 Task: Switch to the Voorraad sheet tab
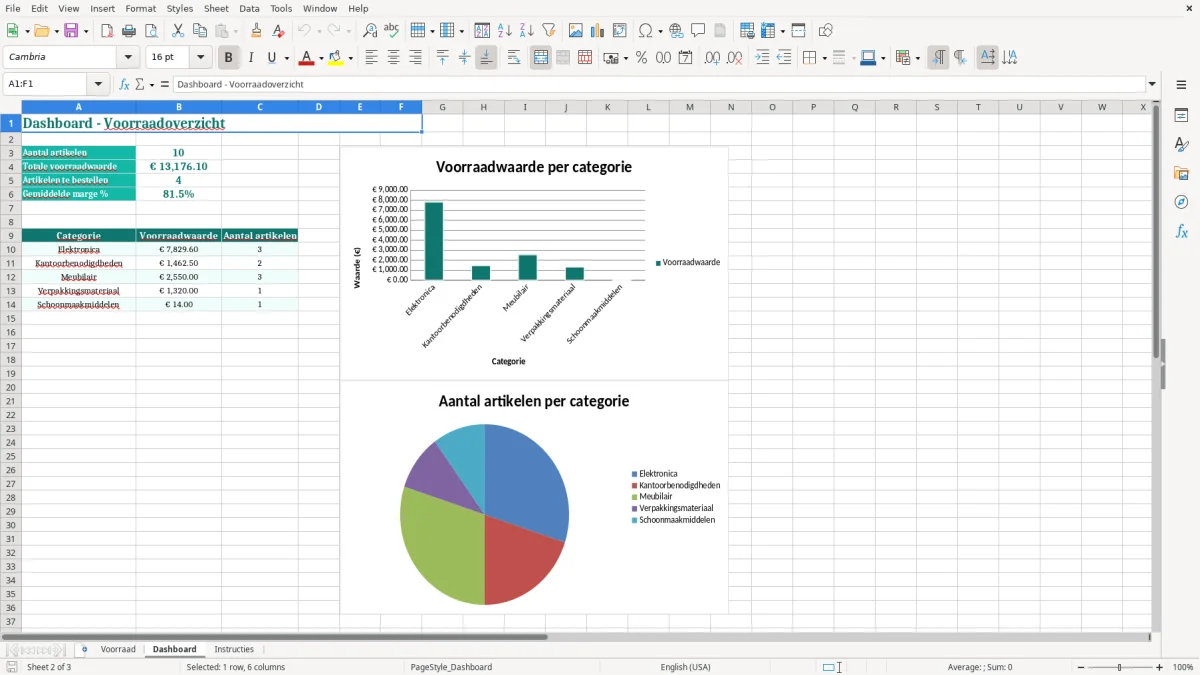click(118, 649)
